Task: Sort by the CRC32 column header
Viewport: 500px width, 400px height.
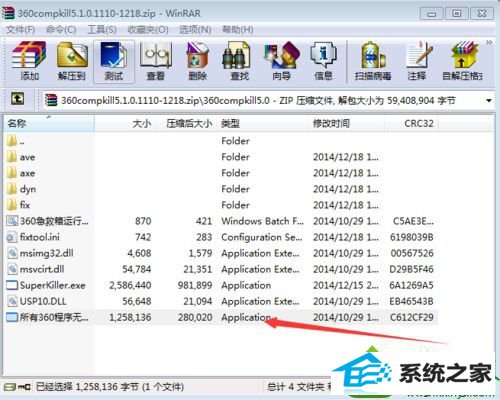Action: coord(412,123)
